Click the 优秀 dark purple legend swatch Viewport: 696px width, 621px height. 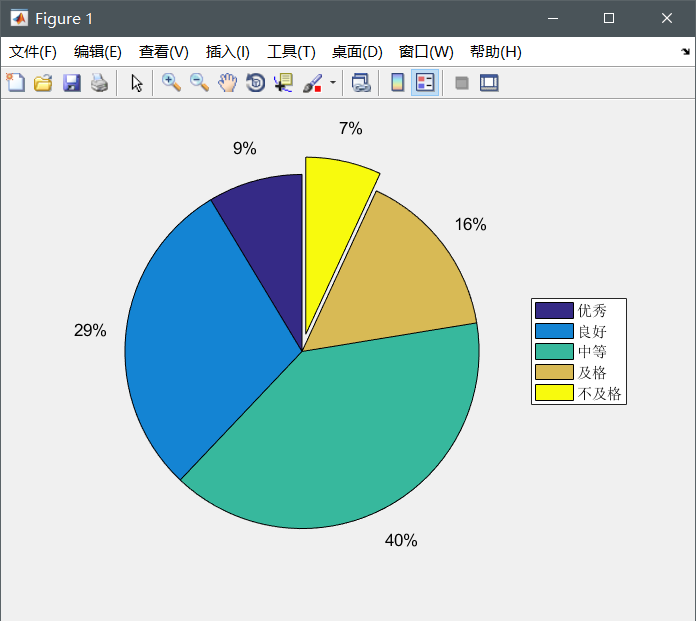pos(554,310)
